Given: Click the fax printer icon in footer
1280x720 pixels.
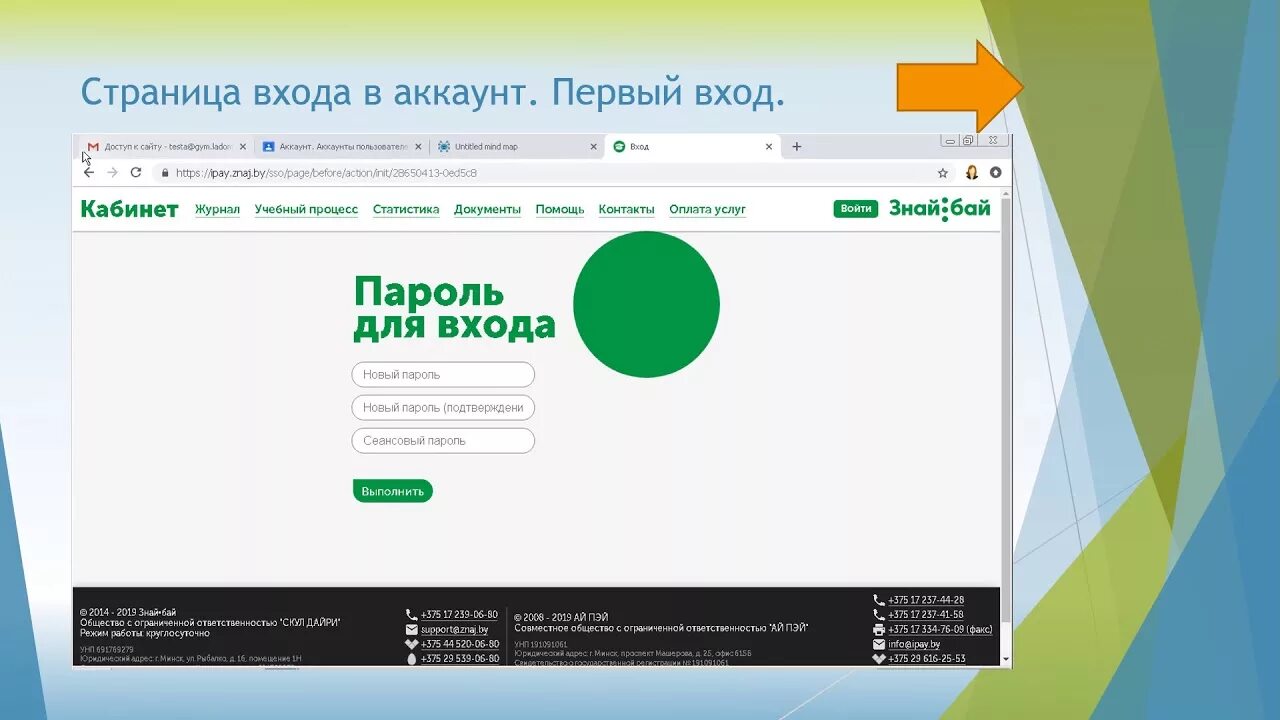Looking at the screenshot, I should [x=879, y=630].
